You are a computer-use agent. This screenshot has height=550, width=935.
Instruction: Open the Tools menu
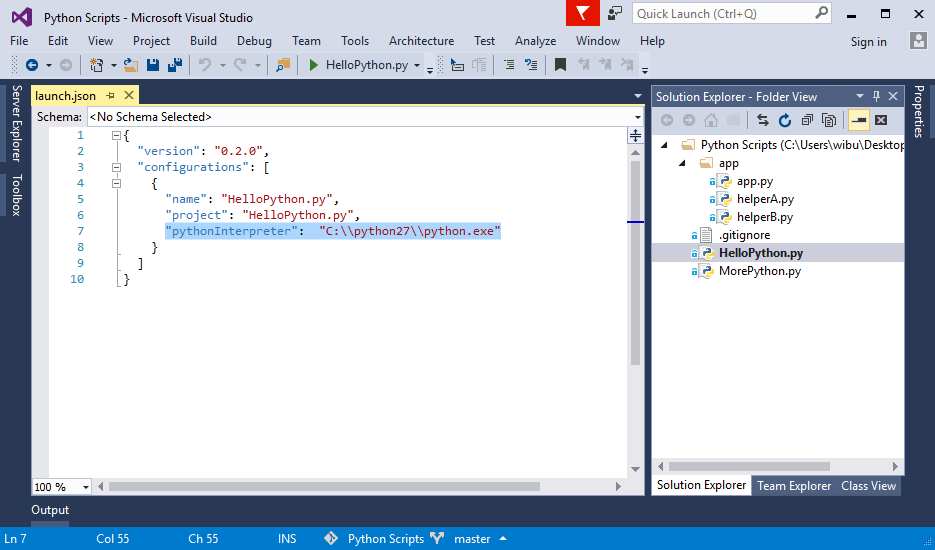point(355,41)
